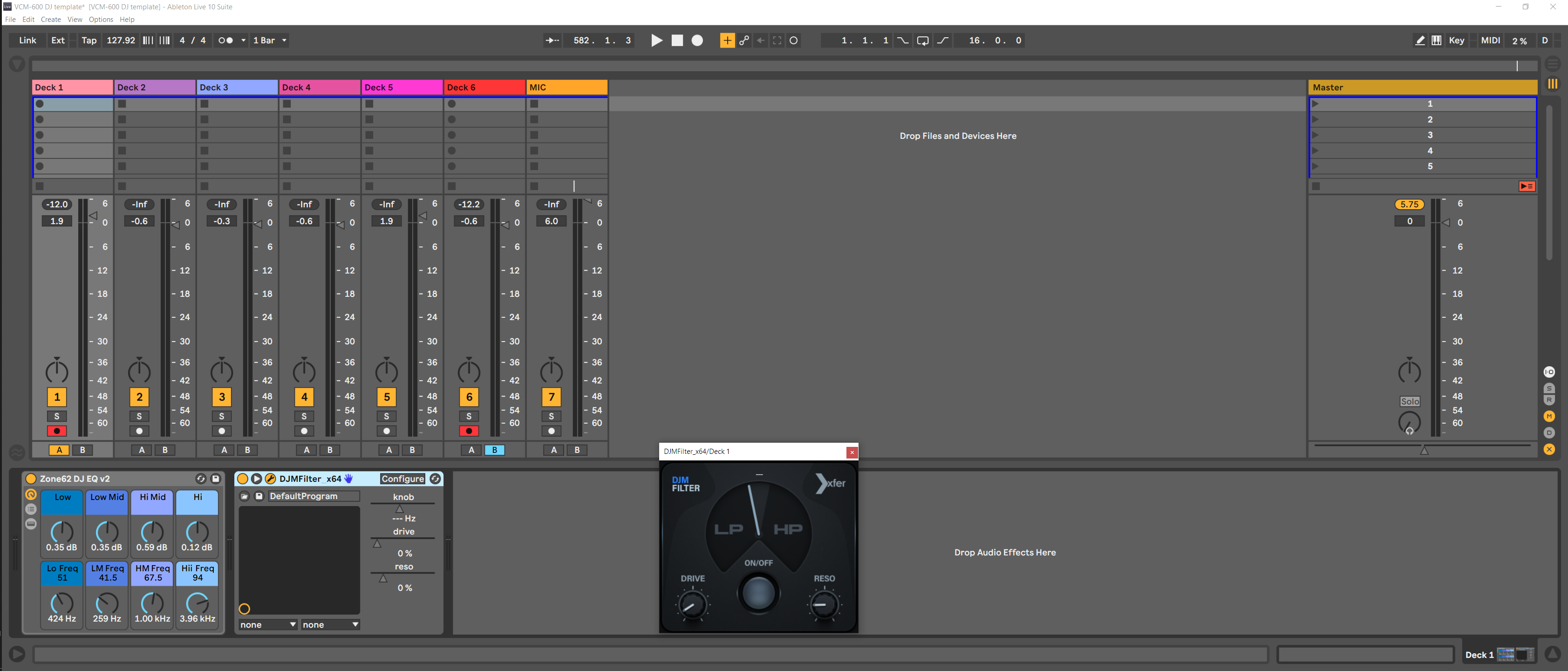
Task: Toggle Punch-Out switch icon
Action: tap(943, 40)
